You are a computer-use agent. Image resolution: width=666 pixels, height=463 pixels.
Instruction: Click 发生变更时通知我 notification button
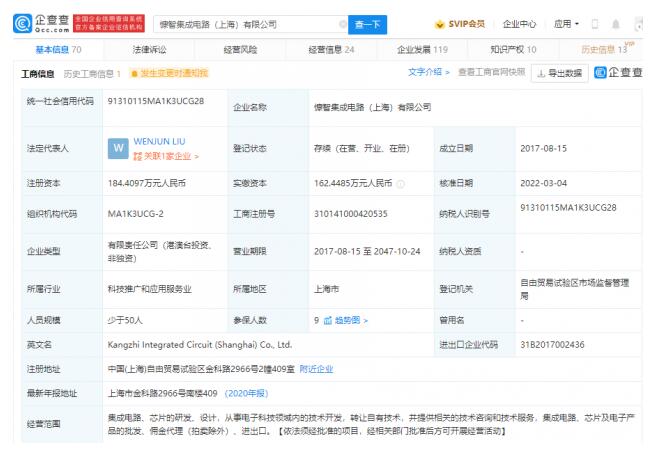pos(169,73)
